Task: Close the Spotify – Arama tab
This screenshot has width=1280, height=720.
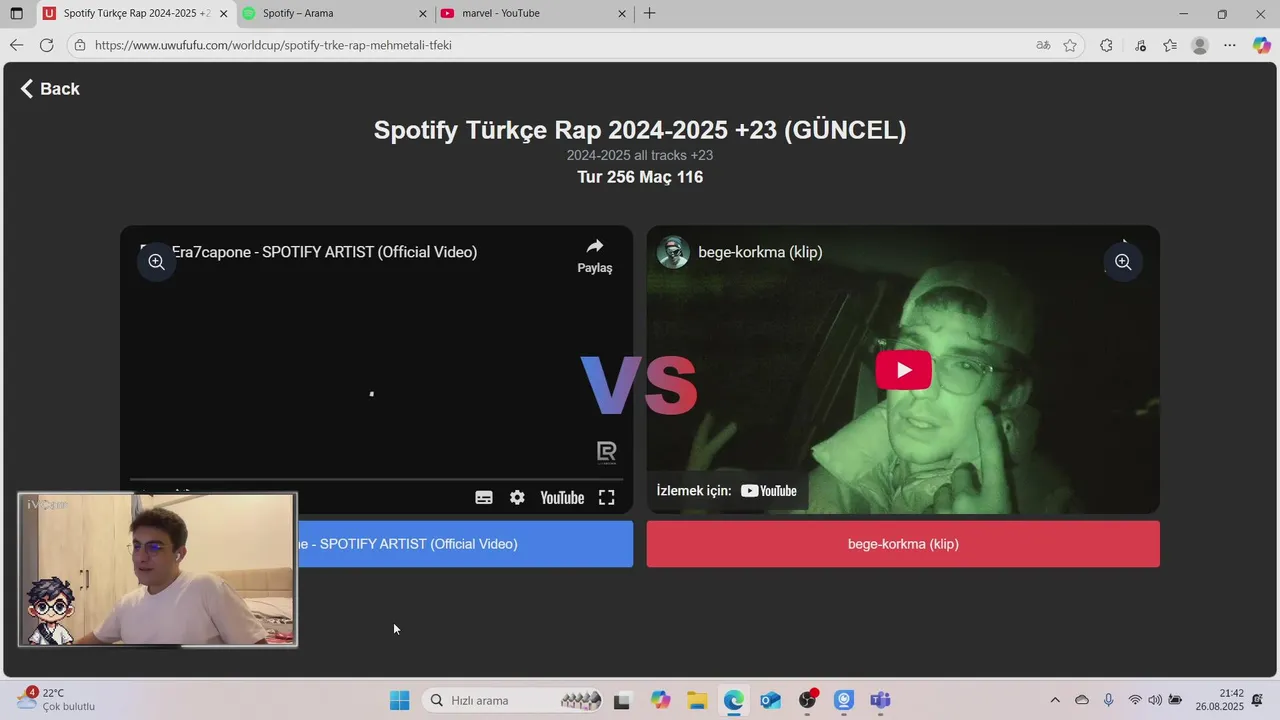Action: click(x=423, y=14)
